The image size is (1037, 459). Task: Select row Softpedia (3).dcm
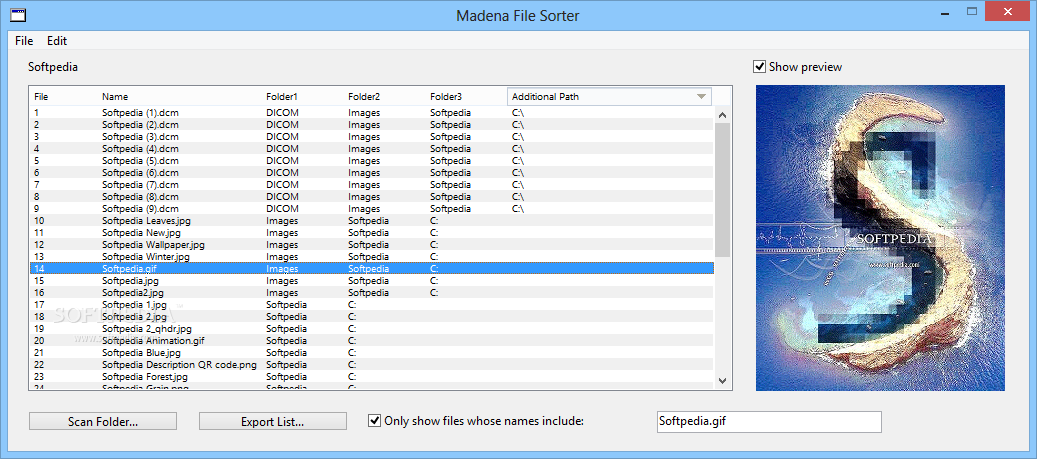372,136
